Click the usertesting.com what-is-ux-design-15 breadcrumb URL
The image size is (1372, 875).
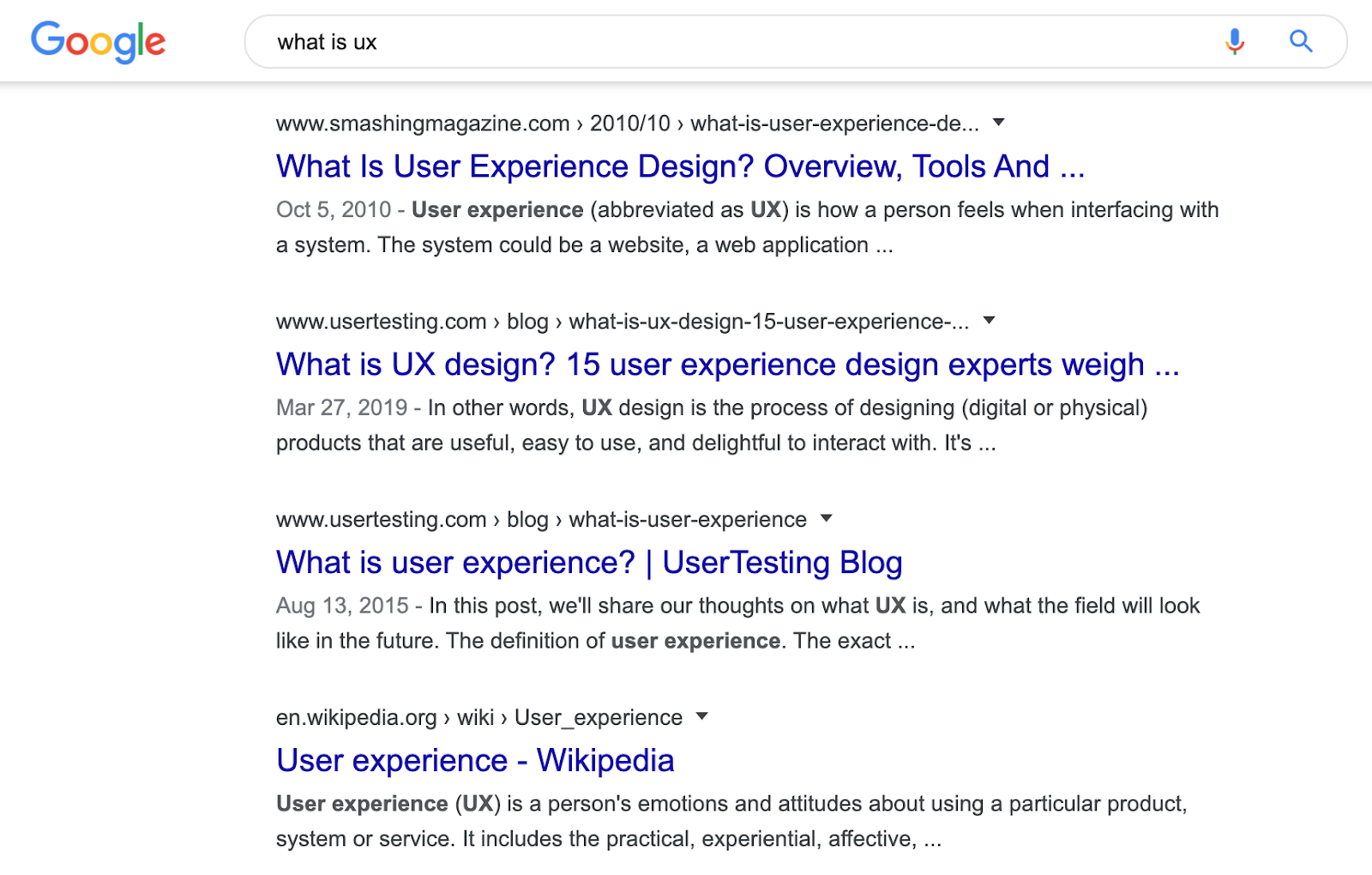click(623, 322)
